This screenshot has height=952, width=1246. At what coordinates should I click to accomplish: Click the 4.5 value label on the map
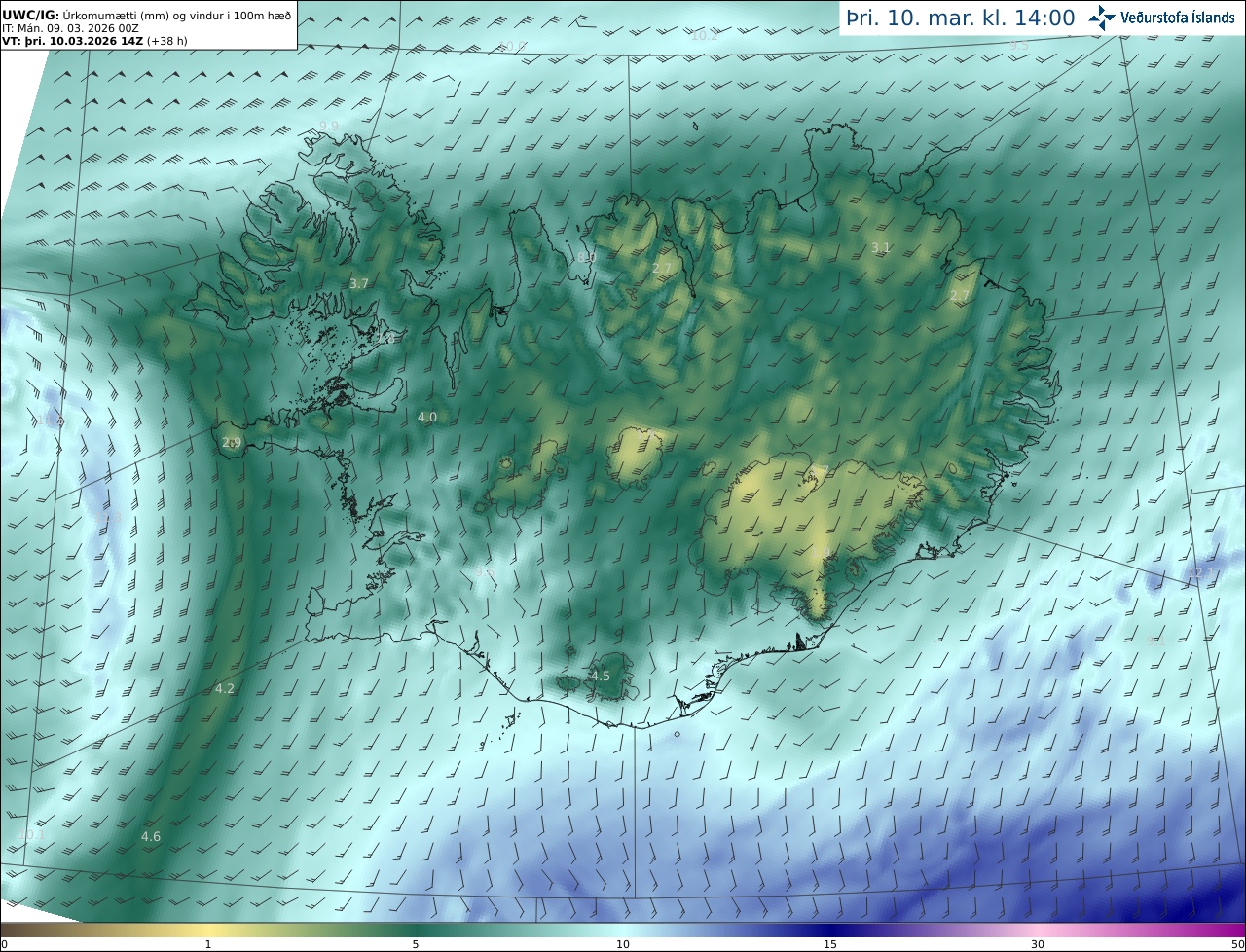[601, 677]
